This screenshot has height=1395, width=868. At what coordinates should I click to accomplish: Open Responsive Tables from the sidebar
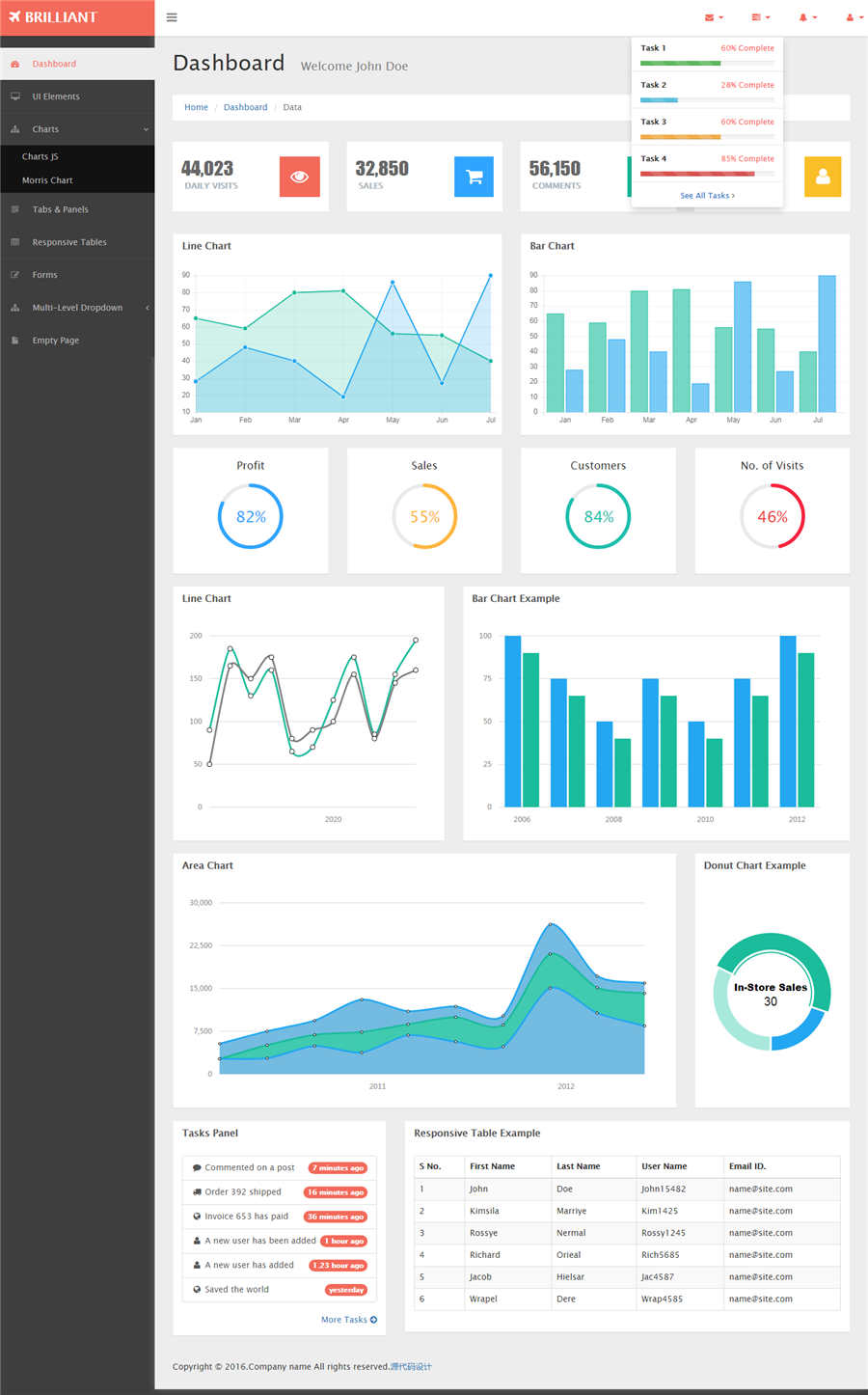(x=68, y=242)
